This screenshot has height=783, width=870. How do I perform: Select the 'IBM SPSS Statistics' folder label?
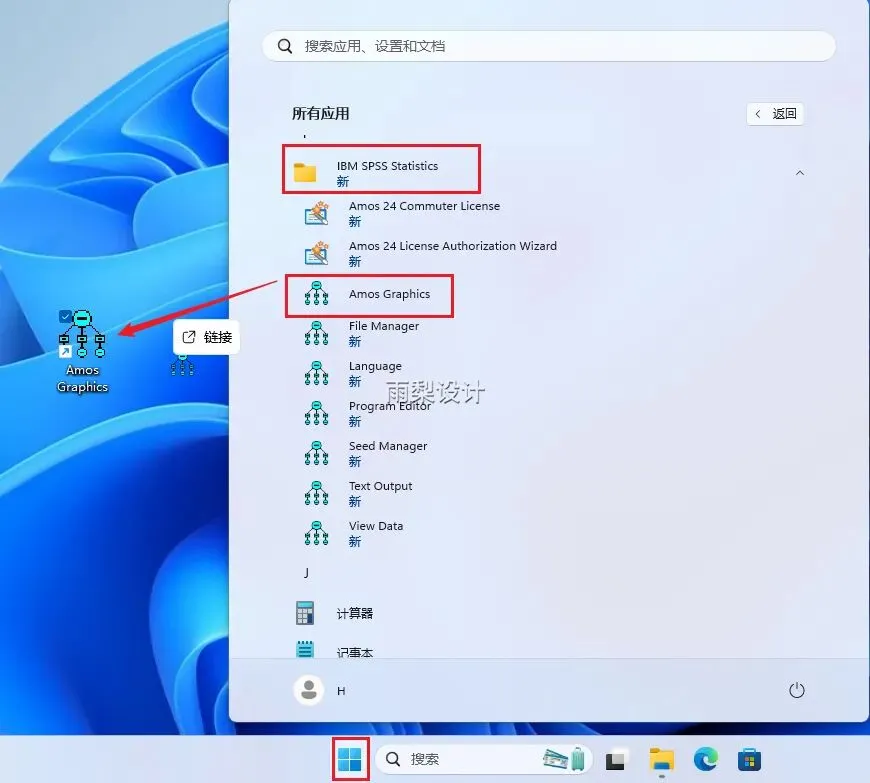[x=387, y=166]
